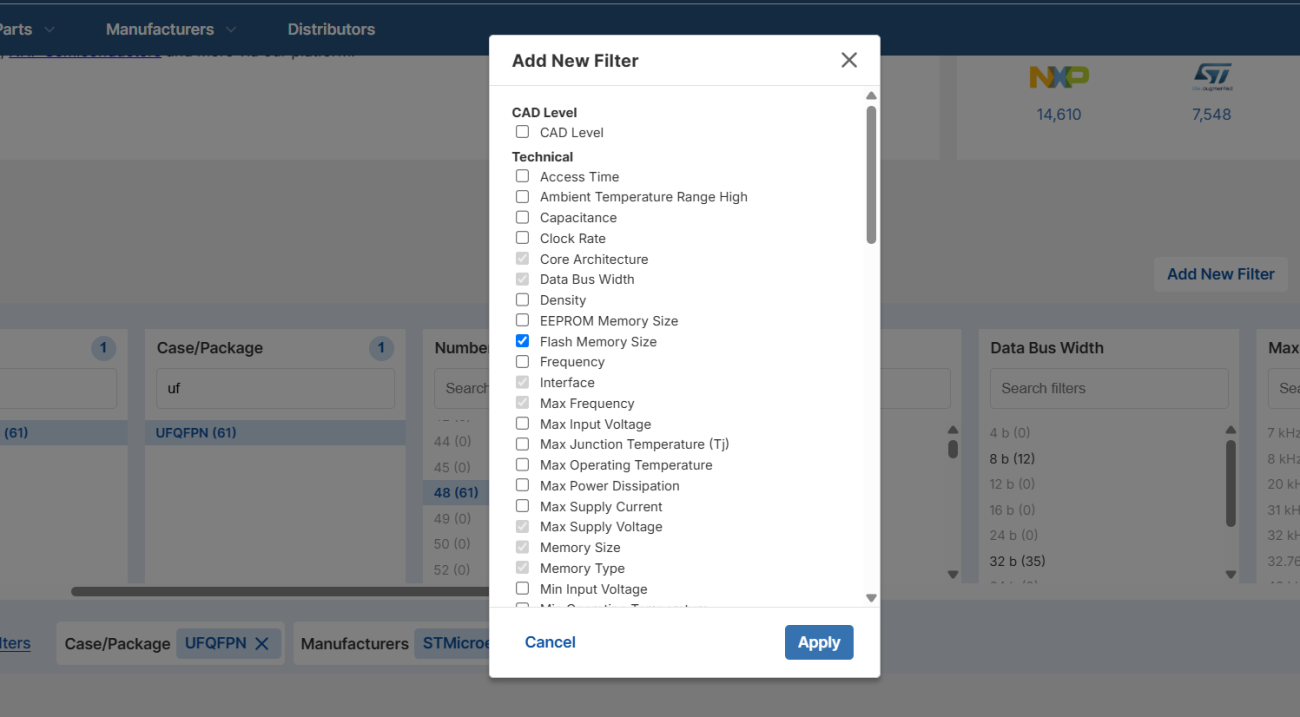The height and width of the screenshot is (717, 1300).
Task: Apply the selected filters
Action: [x=819, y=642]
